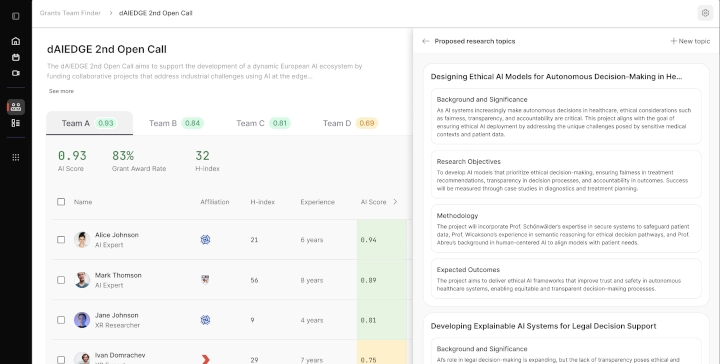Open the Expected Outcomes card
This screenshot has height=364, width=720.
566,279
